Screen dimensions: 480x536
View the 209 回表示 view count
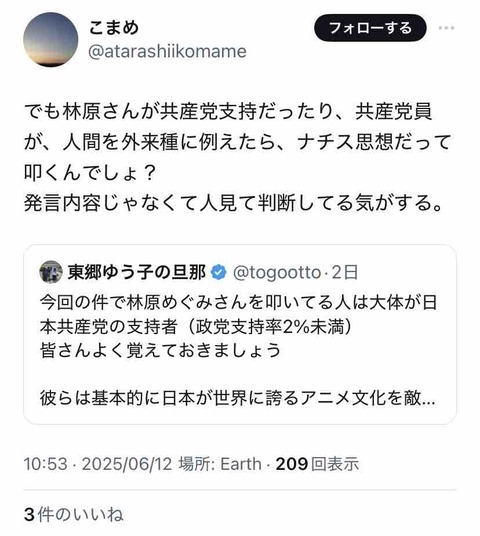click(317, 464)
